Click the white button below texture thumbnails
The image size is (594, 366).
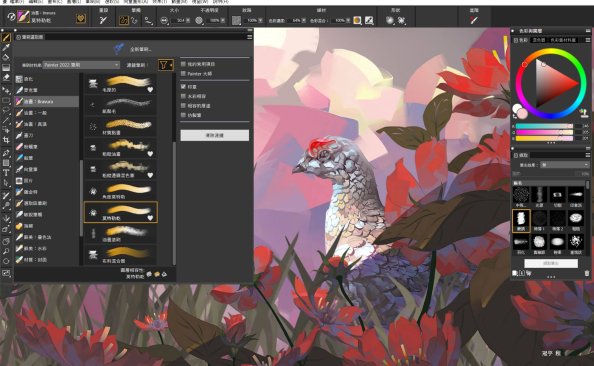pyautogui.click(x=551, y=263)
